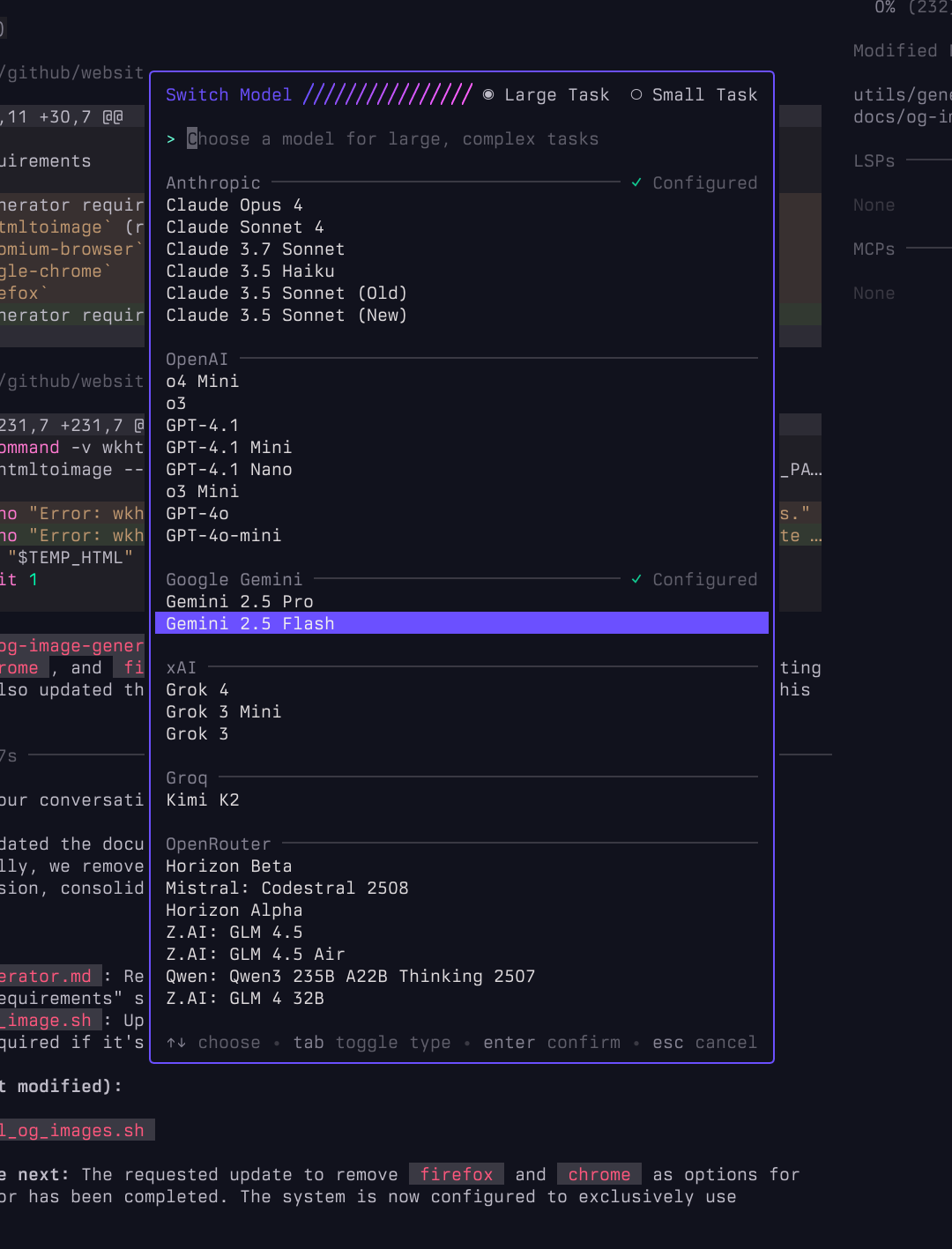The width and height of the screenshot is (952, 1249).
Task: Select GPT-4.1 Nano option
Action: pos(229,470)
